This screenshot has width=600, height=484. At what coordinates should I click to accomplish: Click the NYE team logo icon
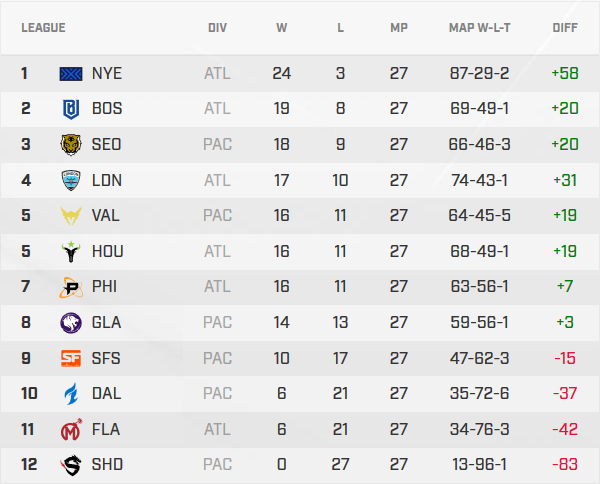72,73
